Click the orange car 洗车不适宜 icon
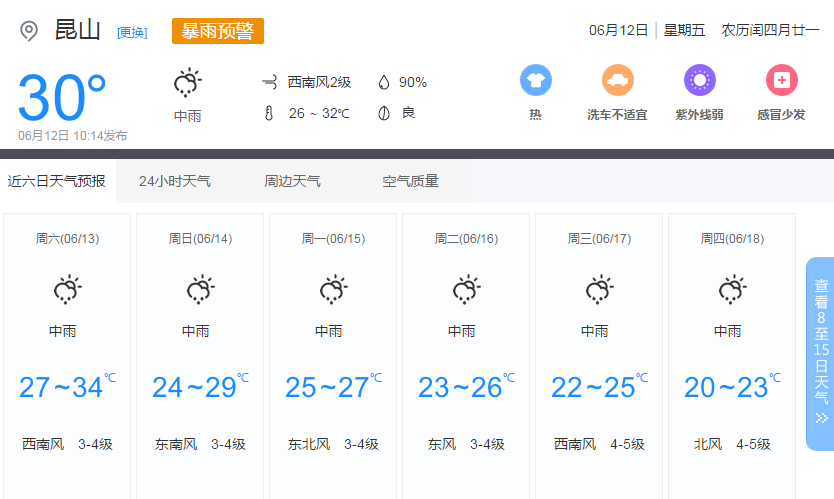 coord(617,80)
